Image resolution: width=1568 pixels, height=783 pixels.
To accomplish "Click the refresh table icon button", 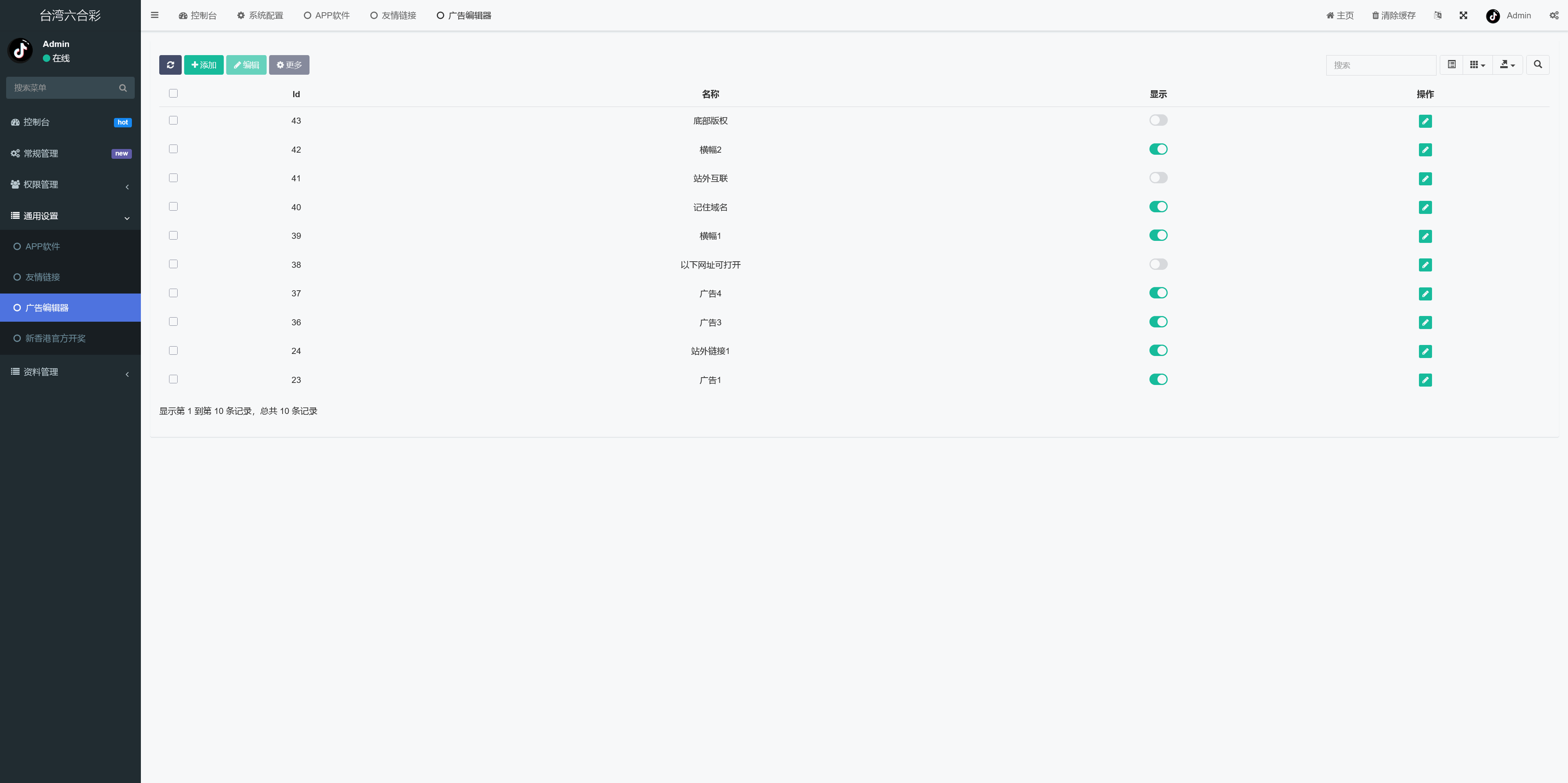I will coord(170,65).
